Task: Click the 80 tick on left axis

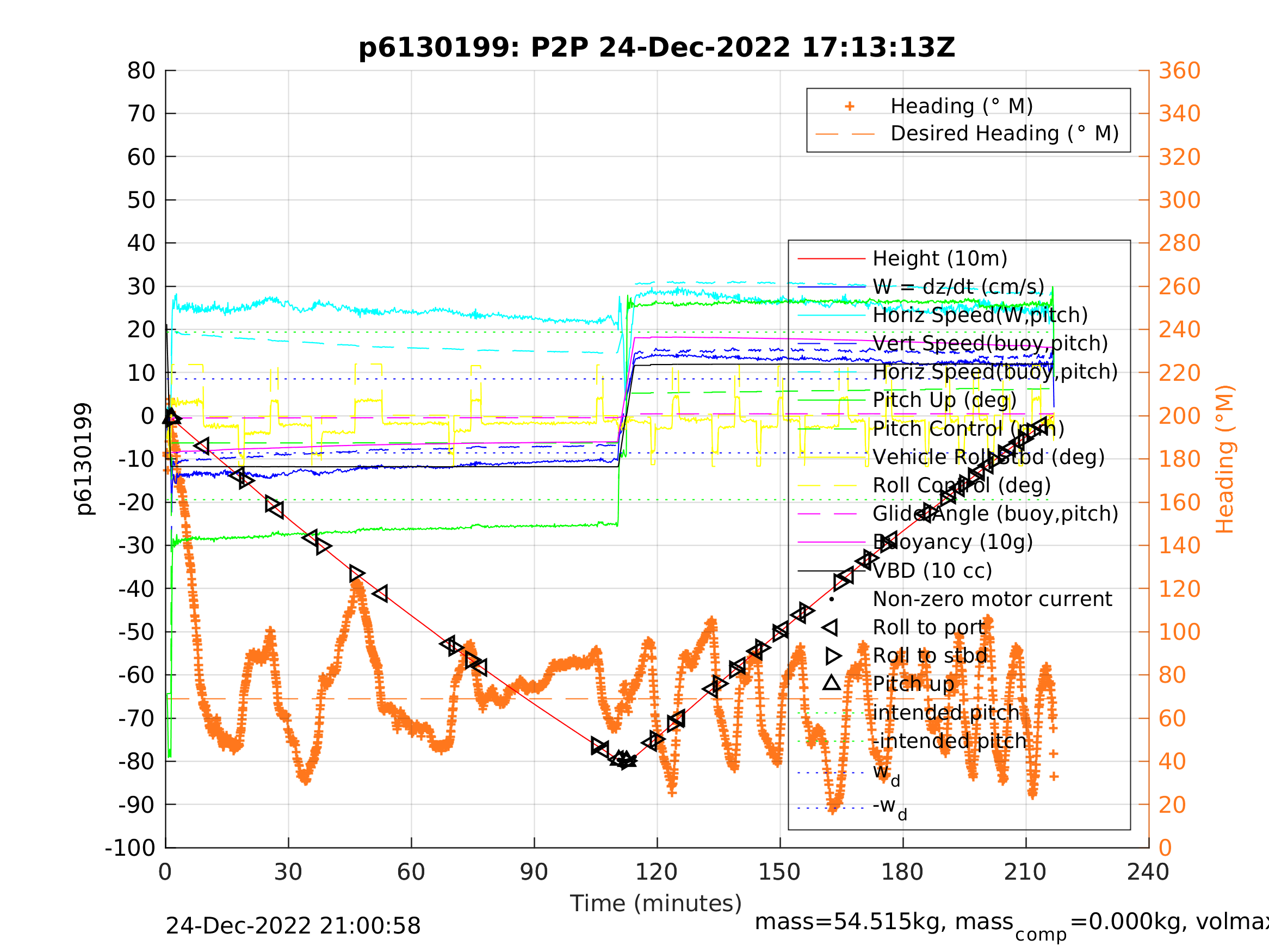Action: click(141, 71)
